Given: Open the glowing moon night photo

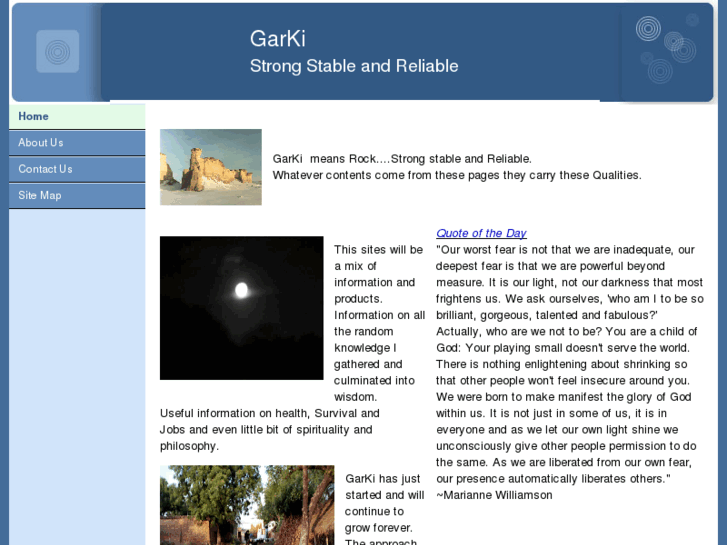Looking at the screenshot, I should pyautogui.click(x=242, y=308).
